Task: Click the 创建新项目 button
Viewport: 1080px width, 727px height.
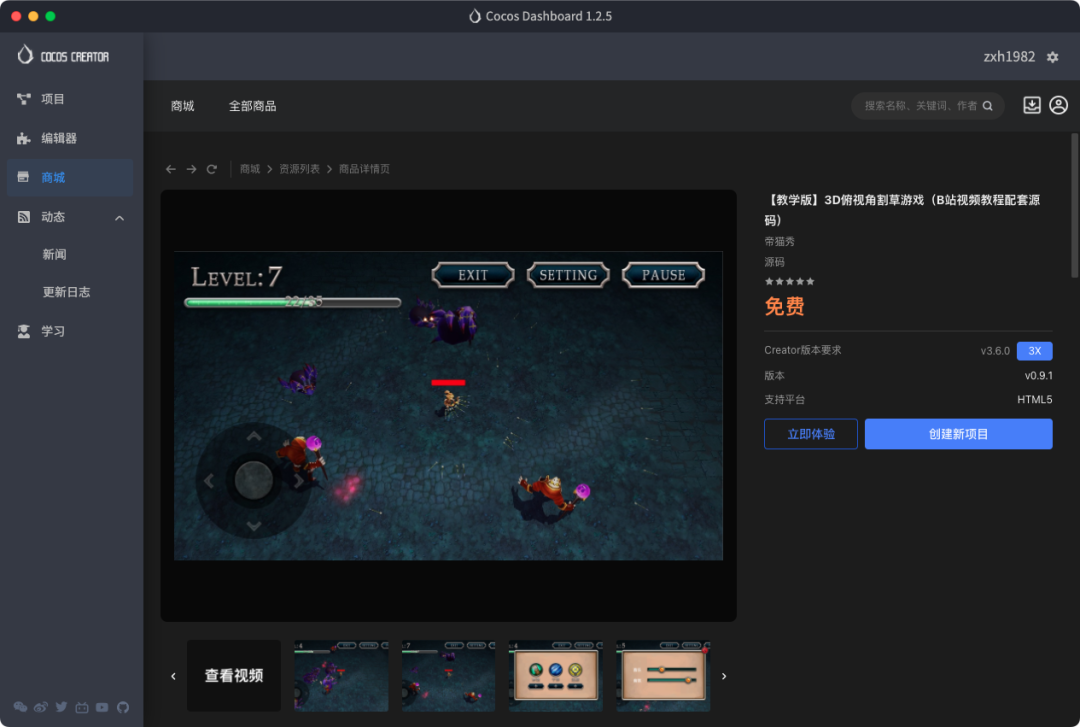Action: pyautogui.click(x=958, y=434)
